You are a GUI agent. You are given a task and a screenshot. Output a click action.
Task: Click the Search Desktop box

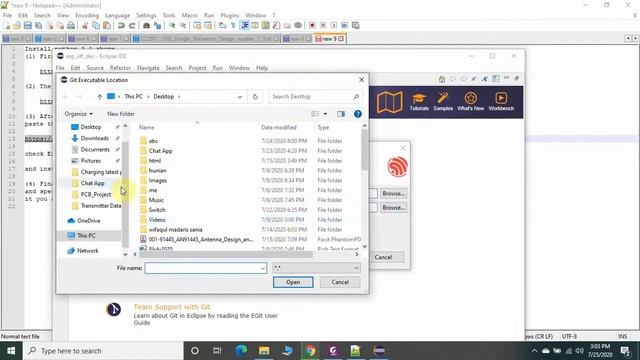pos(315,97)
